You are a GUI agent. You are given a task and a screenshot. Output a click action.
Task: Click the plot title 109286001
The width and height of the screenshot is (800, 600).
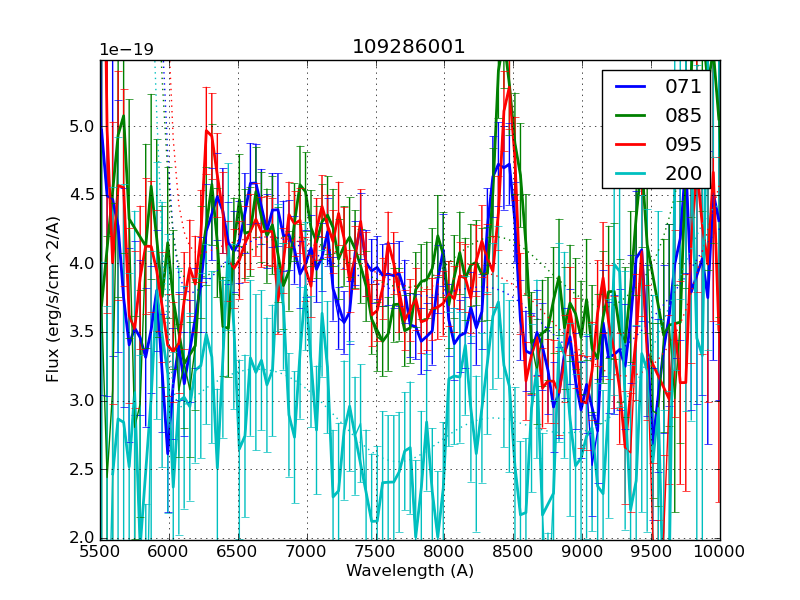[x=409, y=47]
